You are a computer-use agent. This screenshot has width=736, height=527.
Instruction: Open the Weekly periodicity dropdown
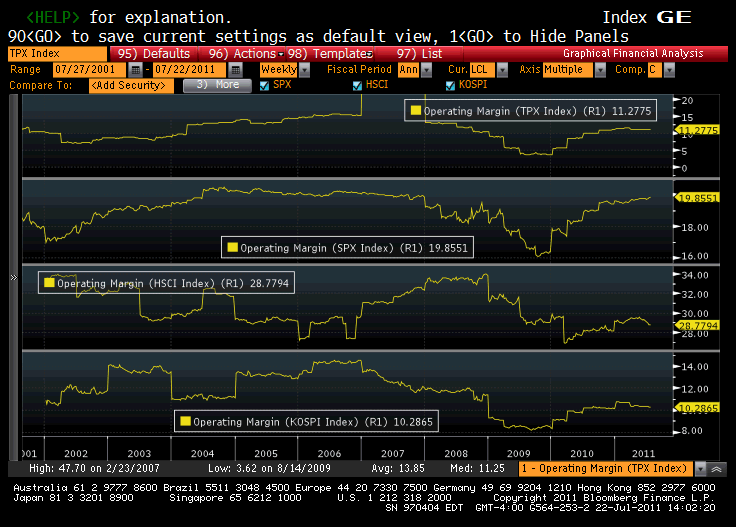click(305, 70)
